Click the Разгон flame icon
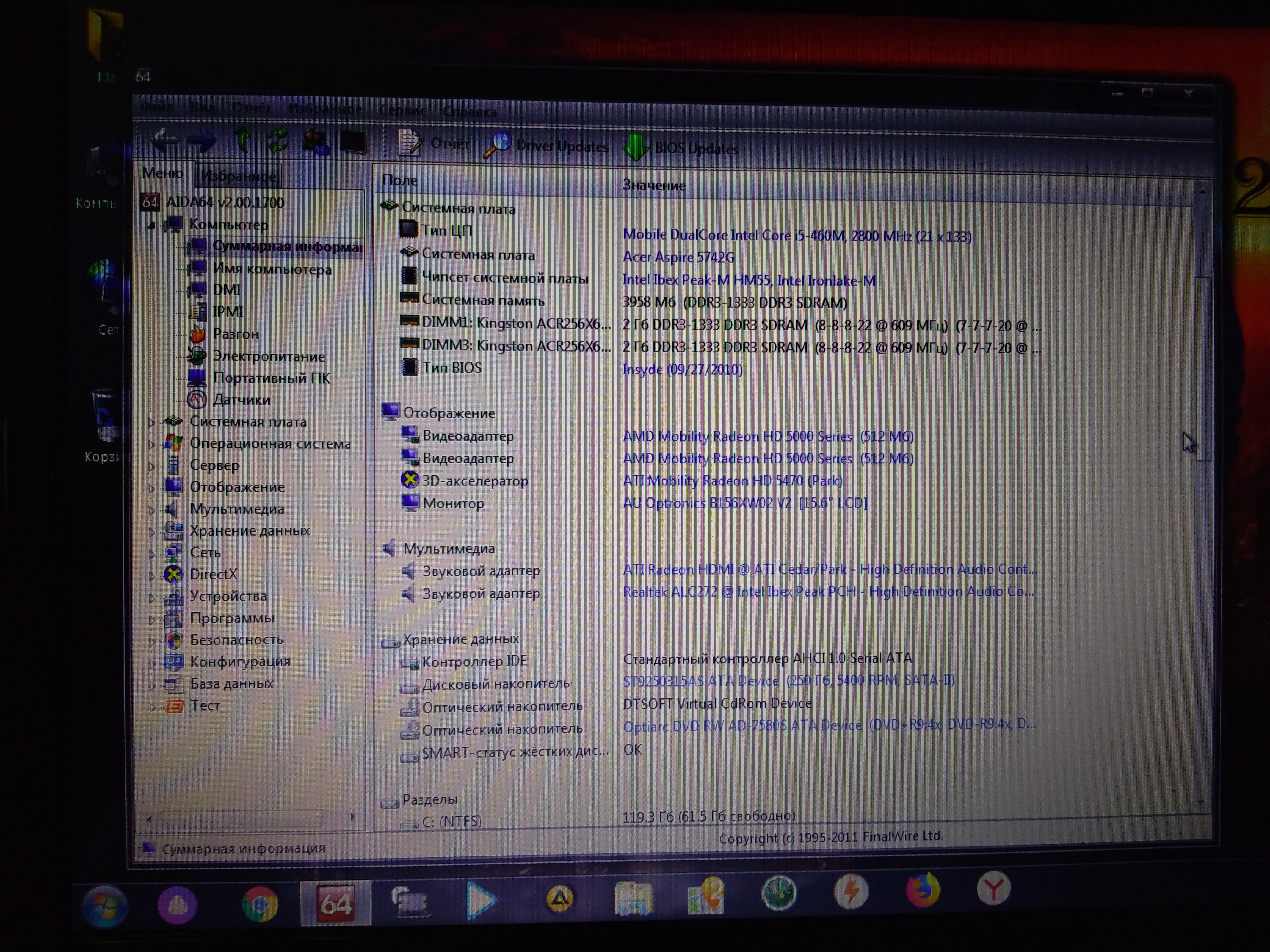 tap(197, 334)
